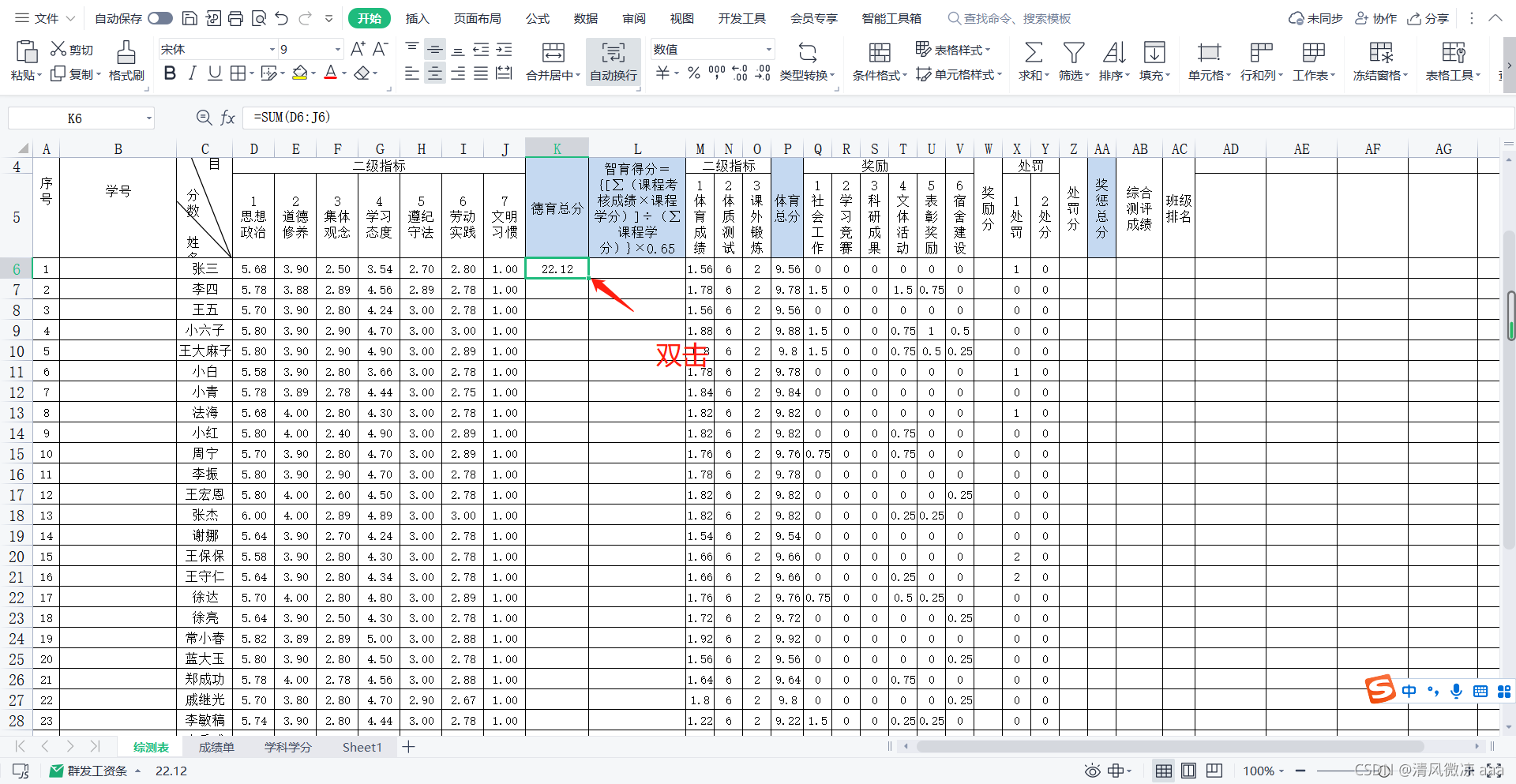The image size is (1516, 784).
Task: Click the percent style icon
Action: [693, 73]
